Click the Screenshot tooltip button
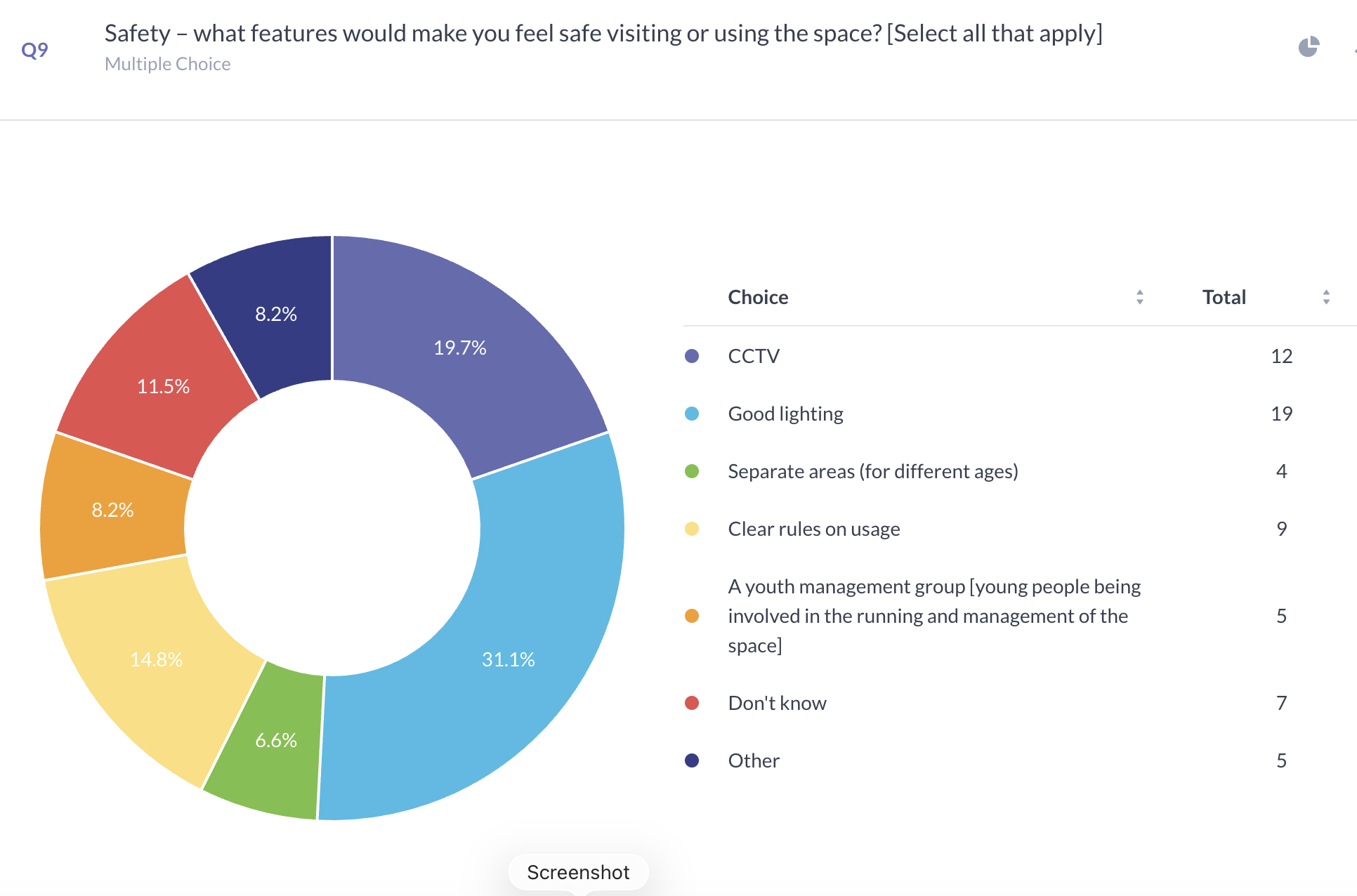 coord(578,872)
